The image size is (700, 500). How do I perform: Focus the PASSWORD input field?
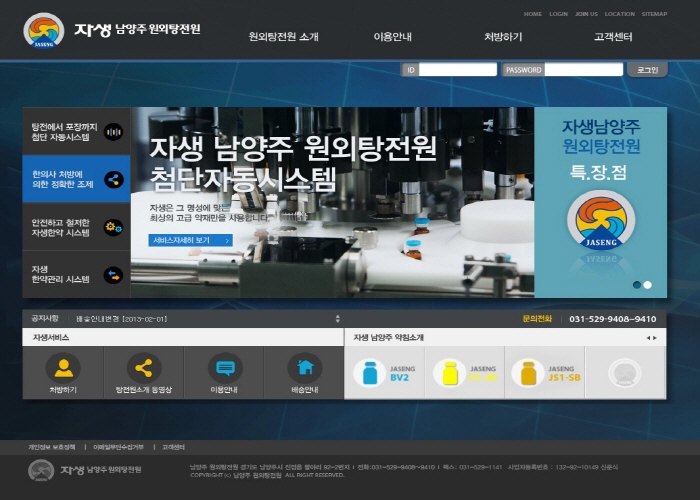coord(583,70)
